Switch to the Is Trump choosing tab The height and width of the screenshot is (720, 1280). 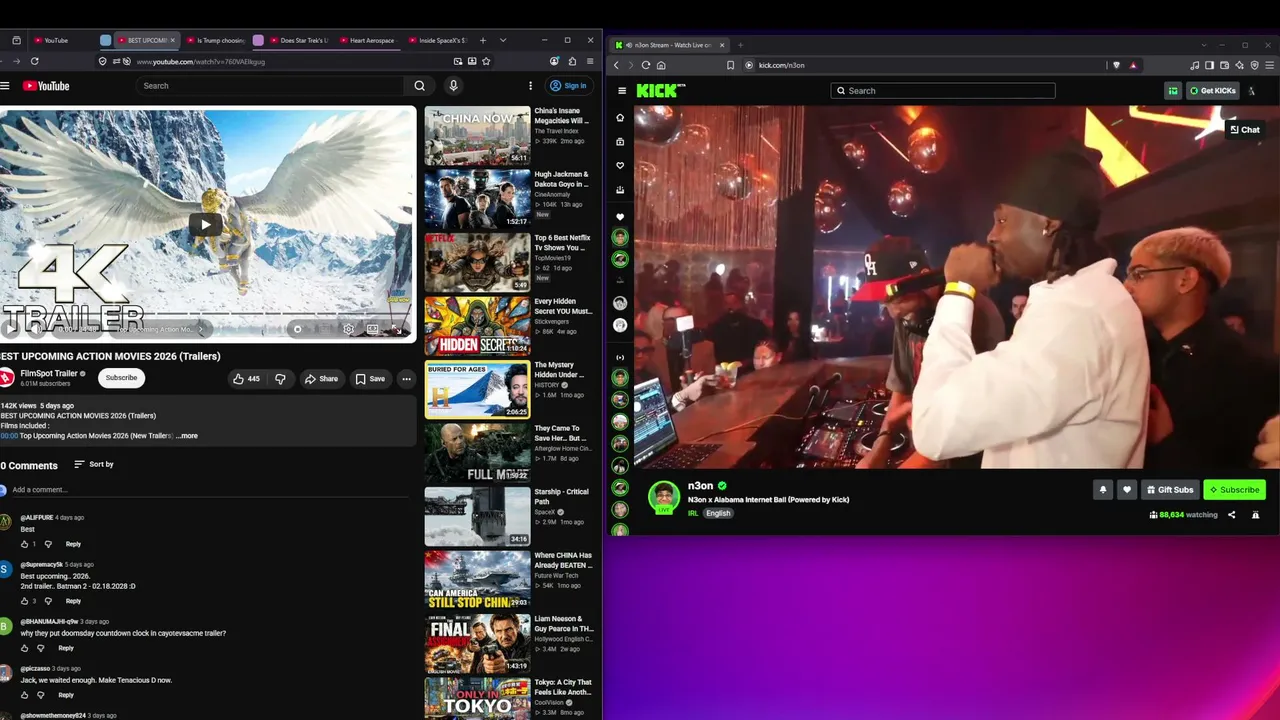214,41
